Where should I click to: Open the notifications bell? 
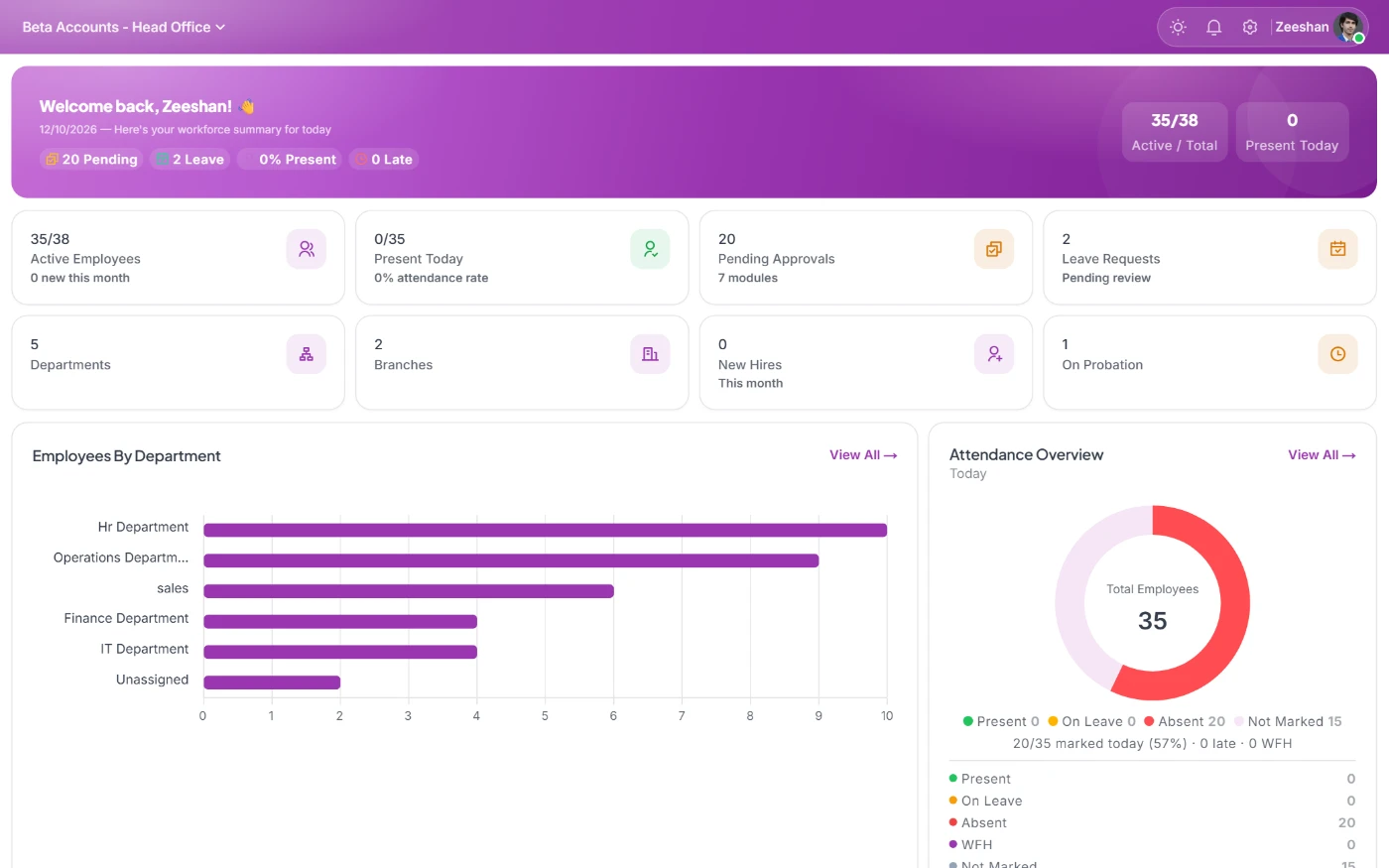point(1213,28)
